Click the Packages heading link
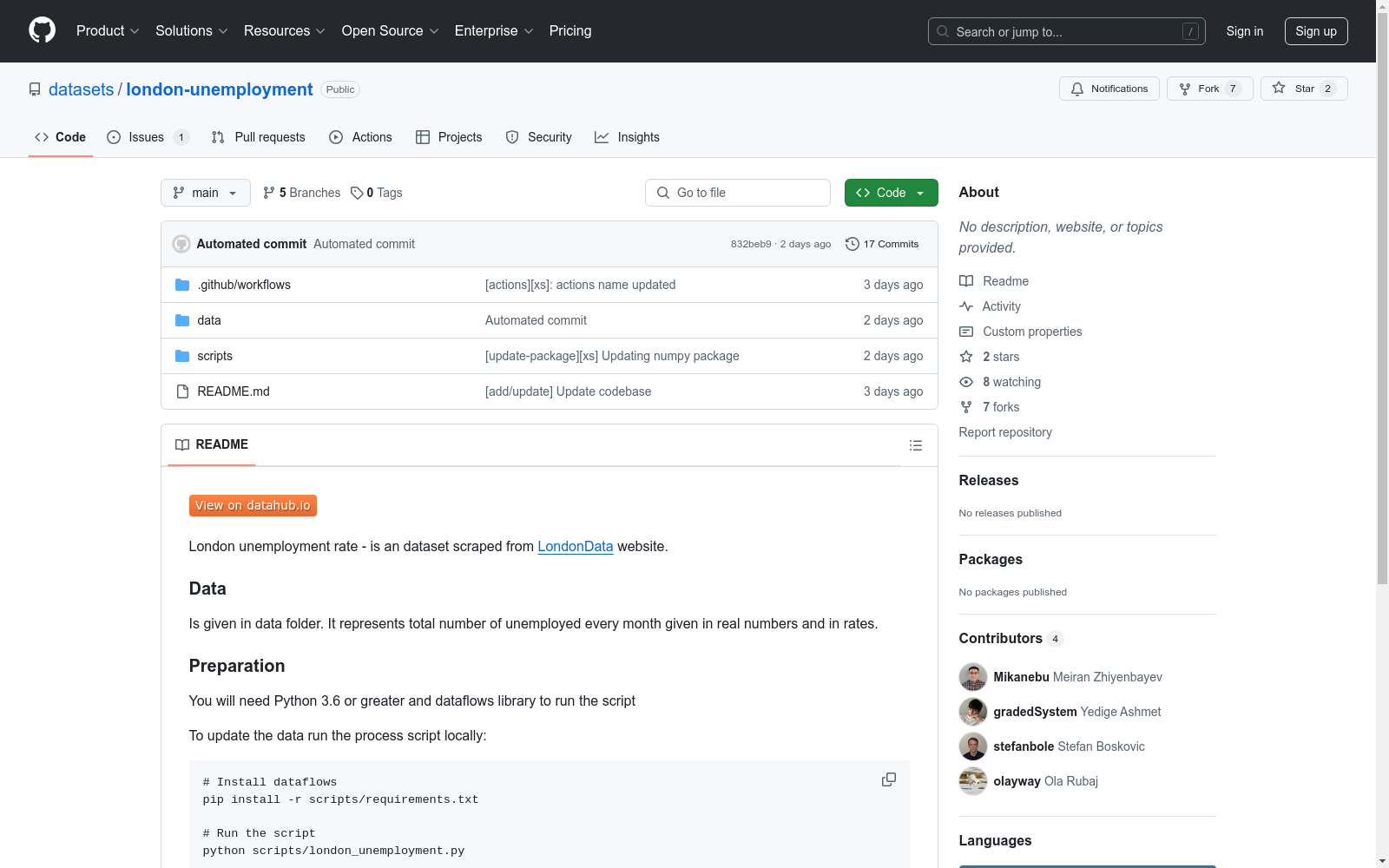The width and height of the screenshot is (1389, 868). (991, 560)
